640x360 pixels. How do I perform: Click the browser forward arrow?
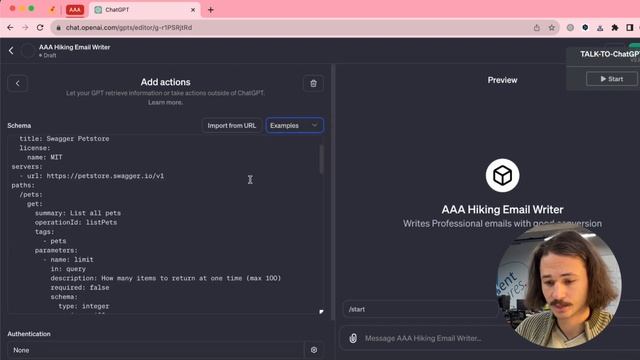pos(25,27)
